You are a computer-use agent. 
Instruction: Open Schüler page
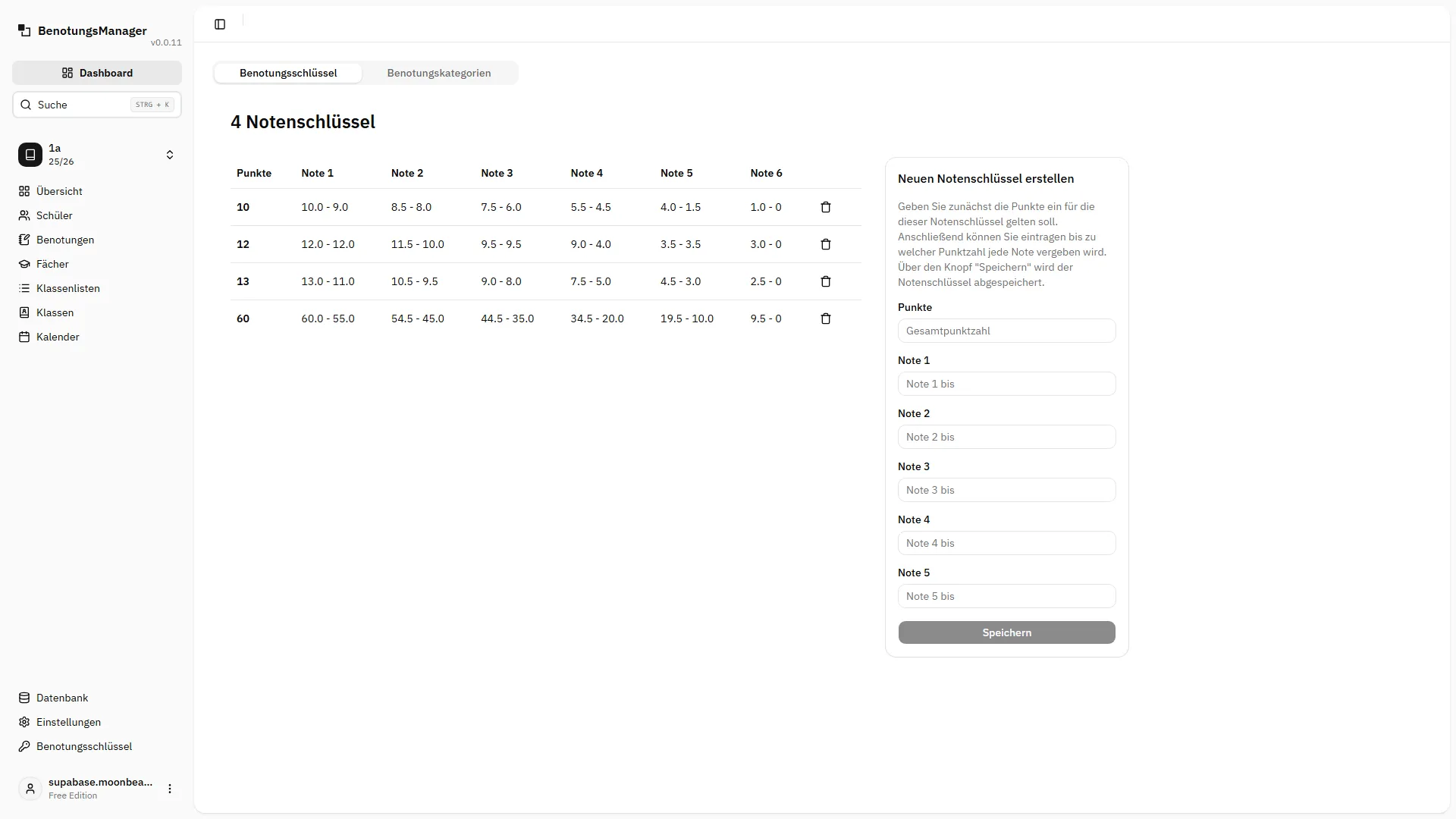coord(97,215)
